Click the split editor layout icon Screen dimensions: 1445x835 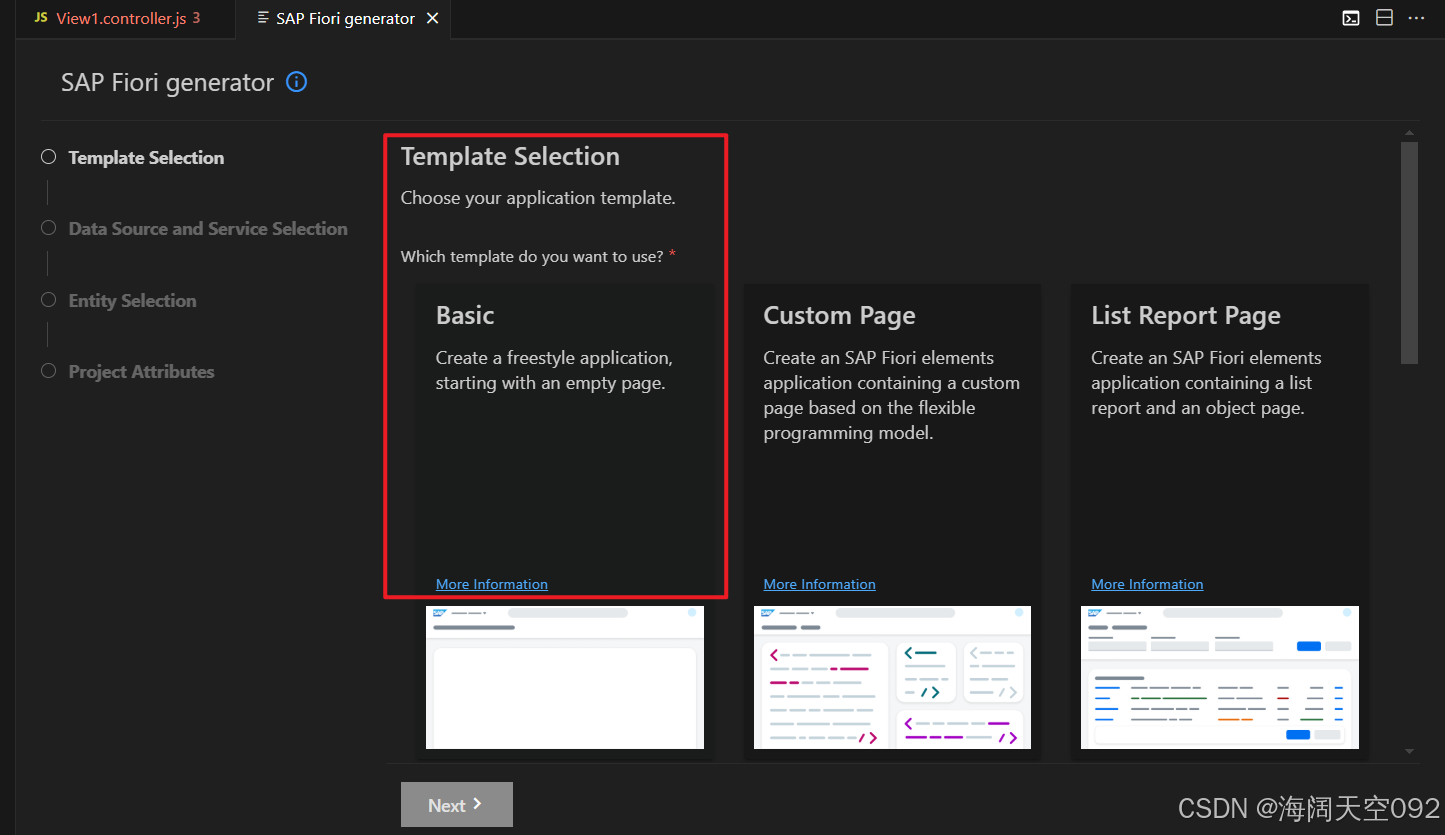pyautogui.click(x=1384, y=18)
